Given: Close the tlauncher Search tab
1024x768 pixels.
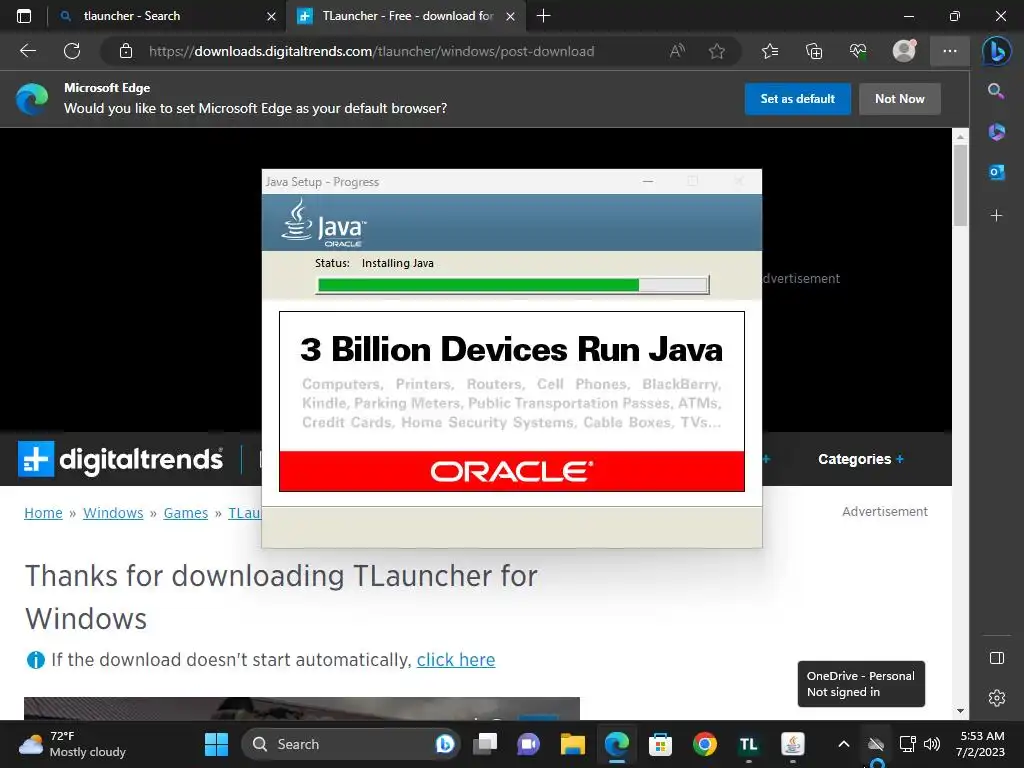Looking at the screenshot, I should [x=271, y=16].
